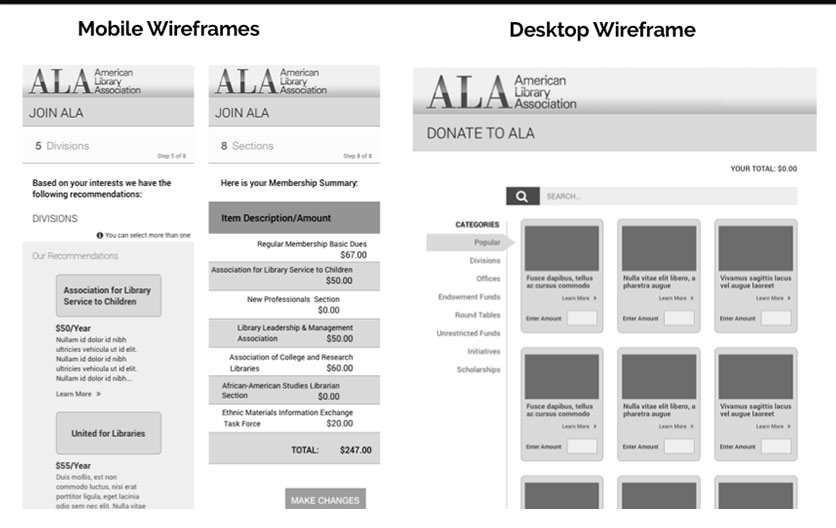The height and width of the screenshot is (528, 836).
Task: Open the Offices category
Action: tap(488, 279)
